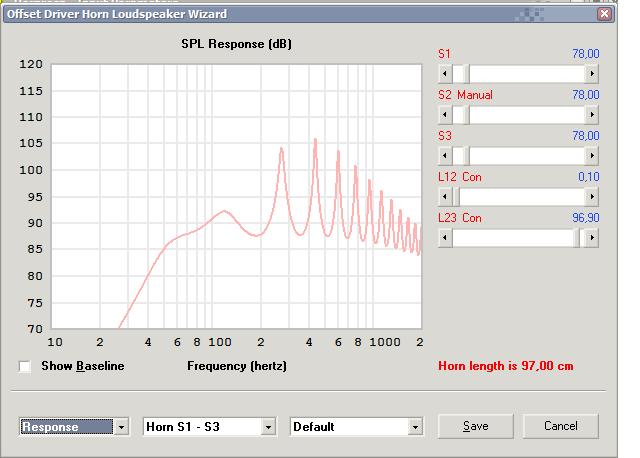
Task: Click the S1 slider right arrow
Action: click(x=592, y=74)
